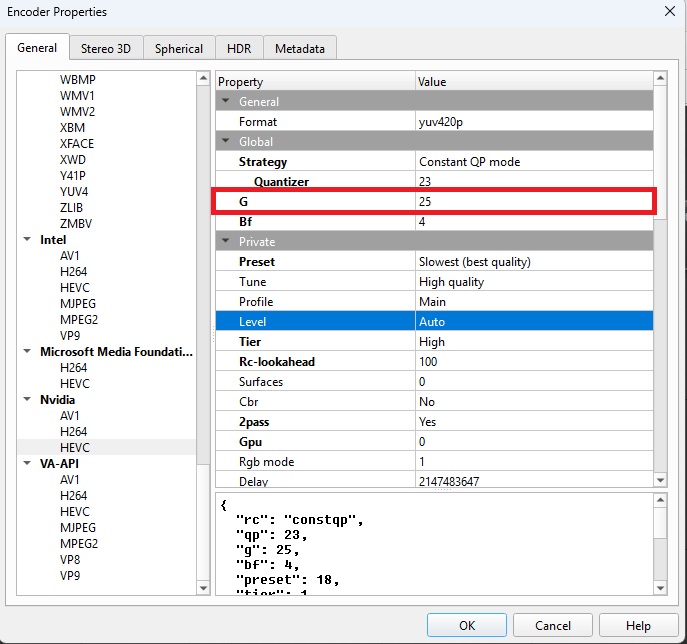Select AV1 under Nvidia encoders

click(70, 416)
